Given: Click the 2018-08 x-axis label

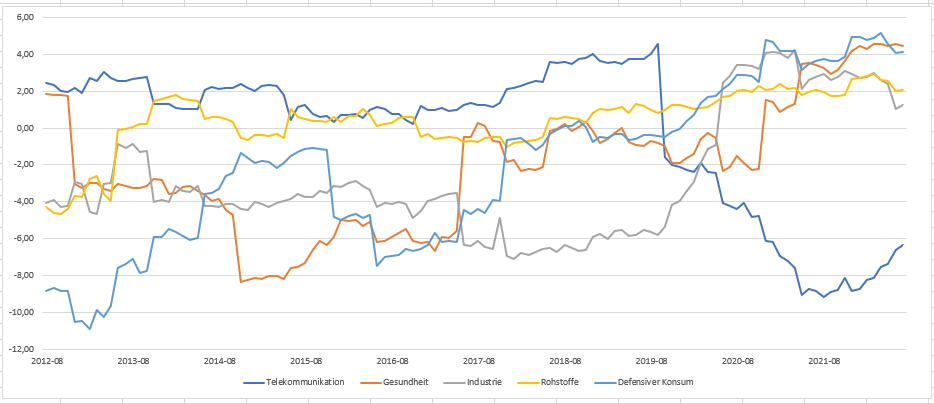Looking at the screenshot, I should pyautogui.click(x=565, y=361).
